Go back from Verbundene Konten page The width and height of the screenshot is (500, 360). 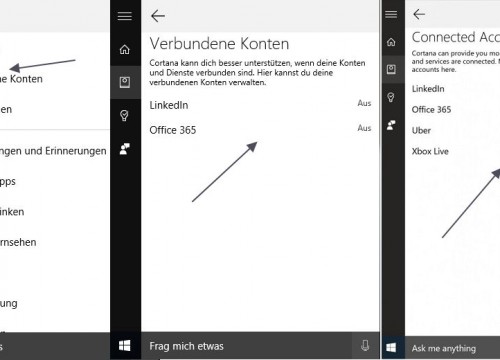pos(158,16)
